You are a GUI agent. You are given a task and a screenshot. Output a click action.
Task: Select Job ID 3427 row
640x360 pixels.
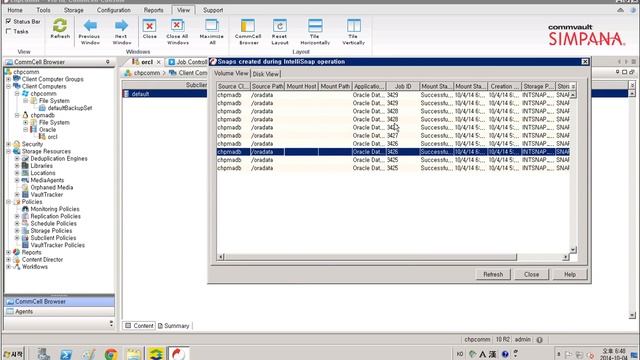click(x=393, y=136)
